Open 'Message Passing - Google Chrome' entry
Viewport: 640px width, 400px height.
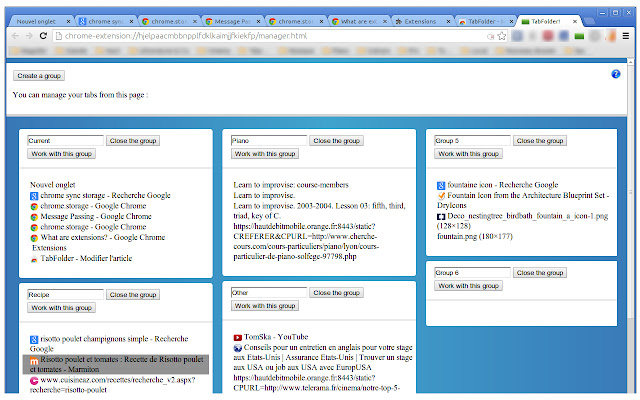point(96,216)
